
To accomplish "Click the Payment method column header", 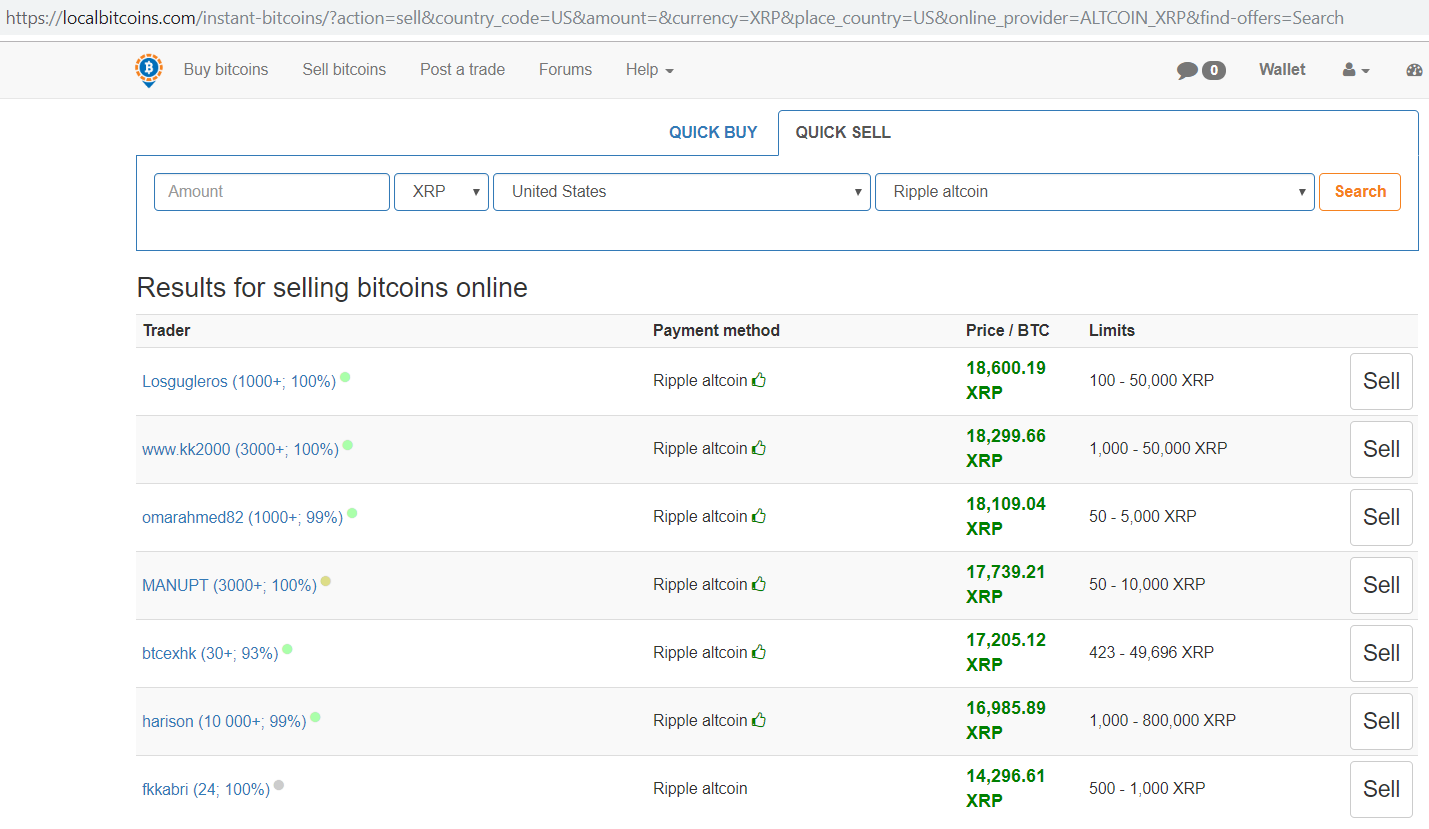I will pos(716,330).
